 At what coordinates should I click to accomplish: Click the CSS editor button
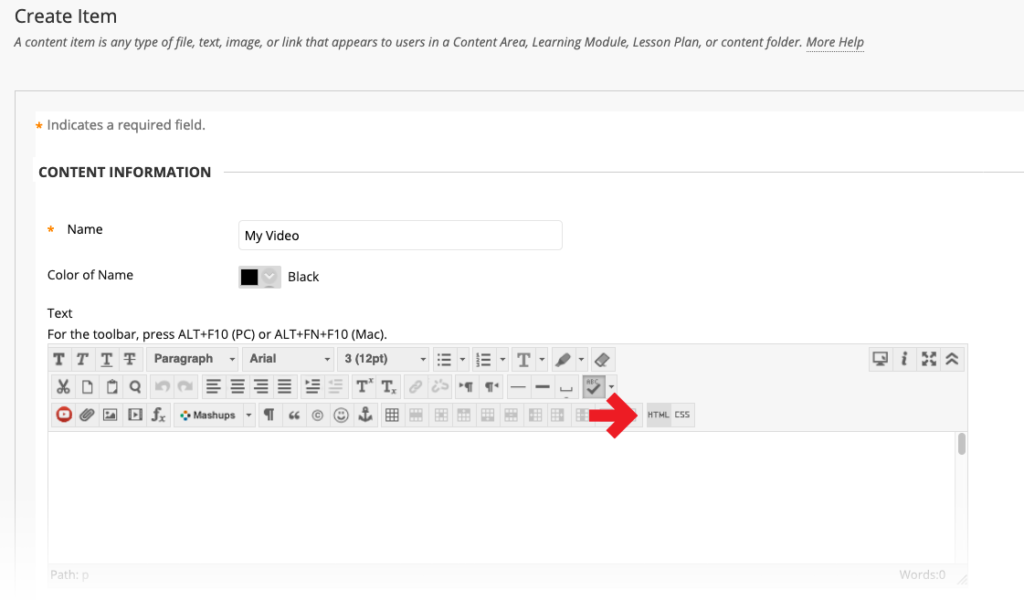(682, 415)
